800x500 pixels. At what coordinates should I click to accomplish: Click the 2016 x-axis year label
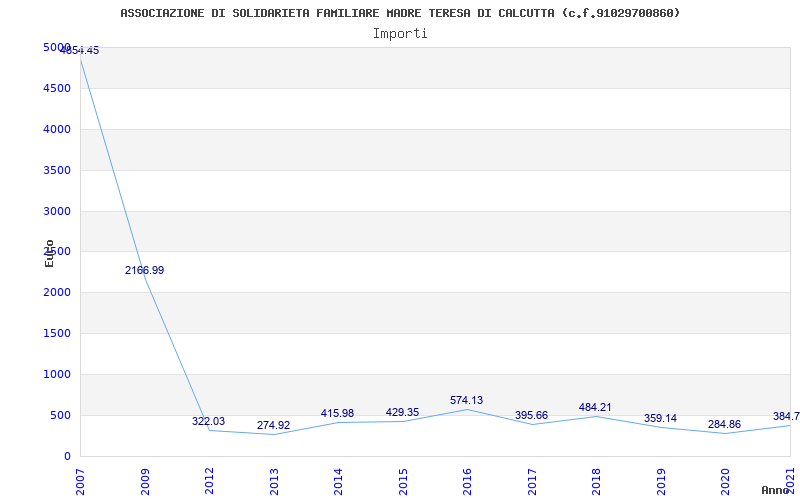(x=467, y=482)
